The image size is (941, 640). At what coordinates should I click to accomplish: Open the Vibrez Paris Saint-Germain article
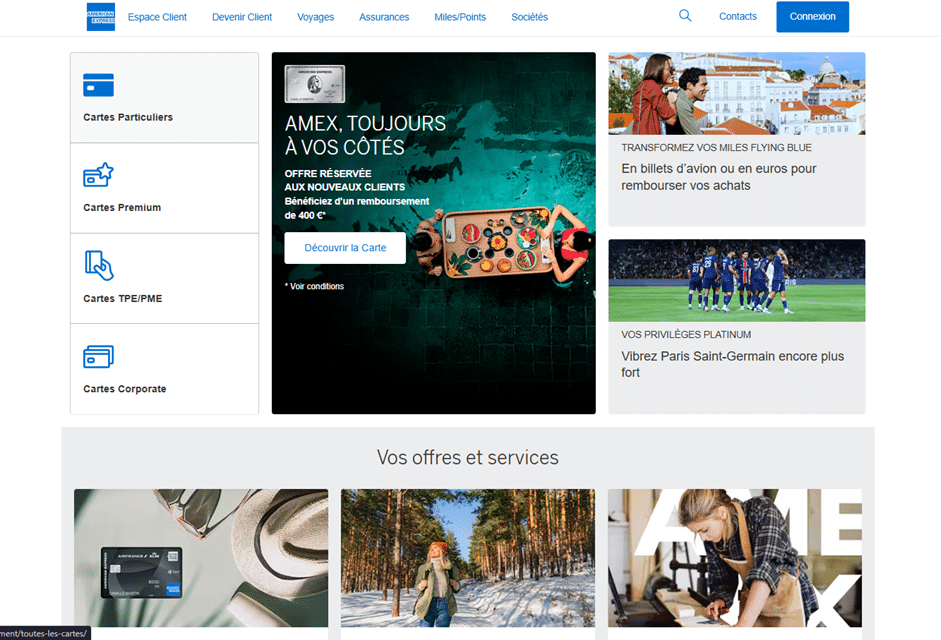click(x=732, y=364)
